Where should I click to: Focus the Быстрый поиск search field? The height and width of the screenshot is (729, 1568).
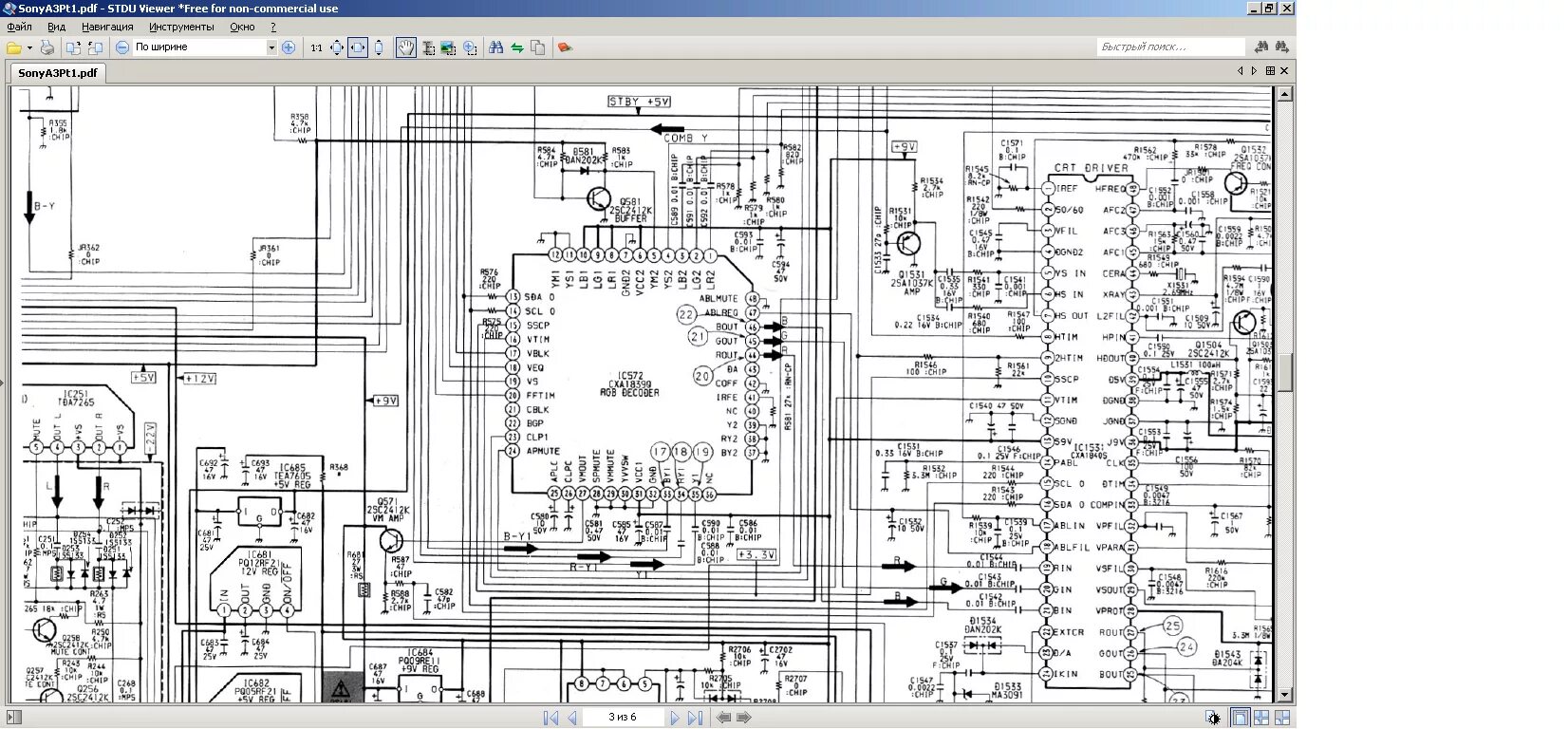pyautogui.click(x=1170, y=47)
